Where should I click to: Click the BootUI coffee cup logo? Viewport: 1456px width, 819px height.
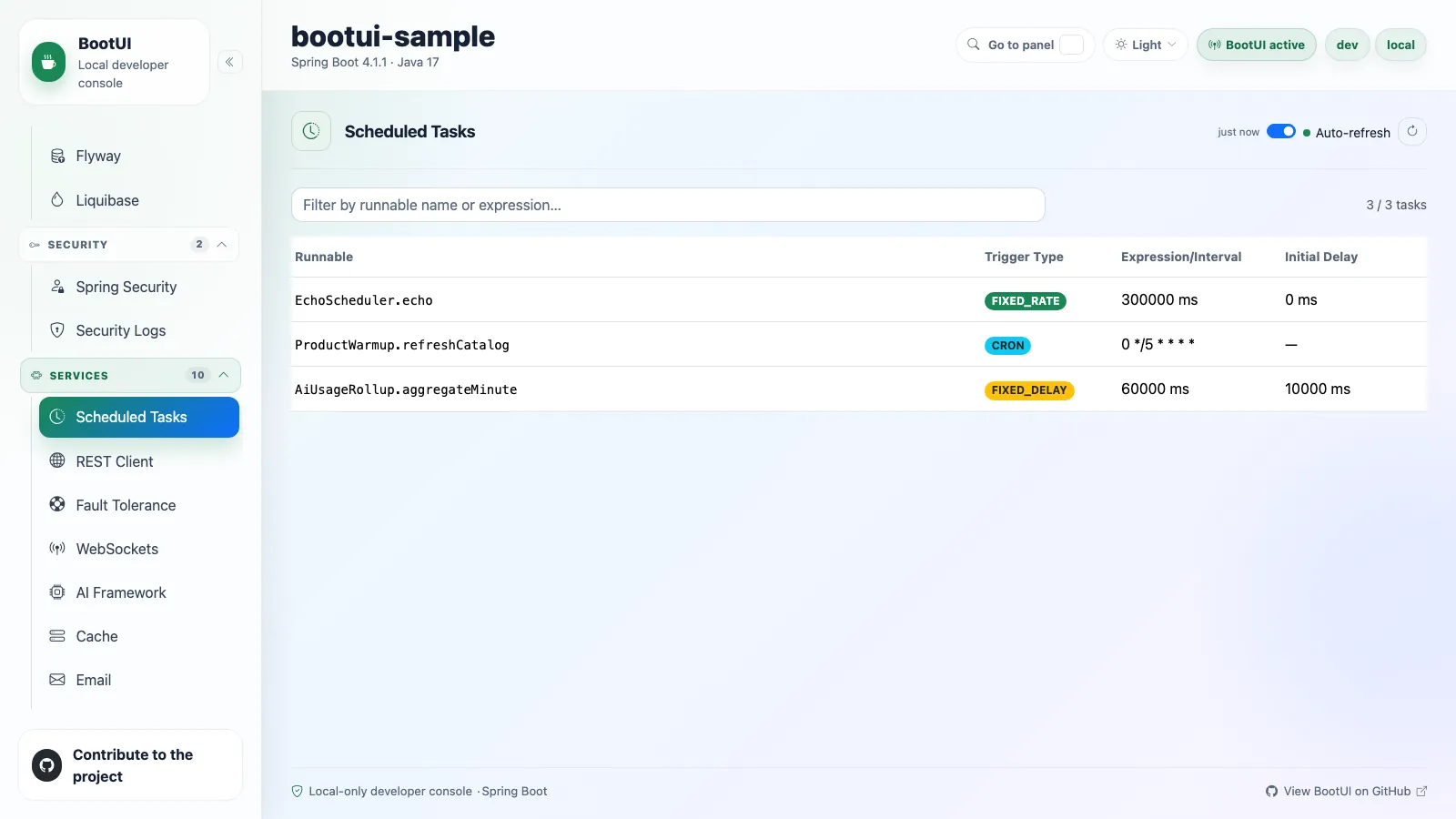48,62
